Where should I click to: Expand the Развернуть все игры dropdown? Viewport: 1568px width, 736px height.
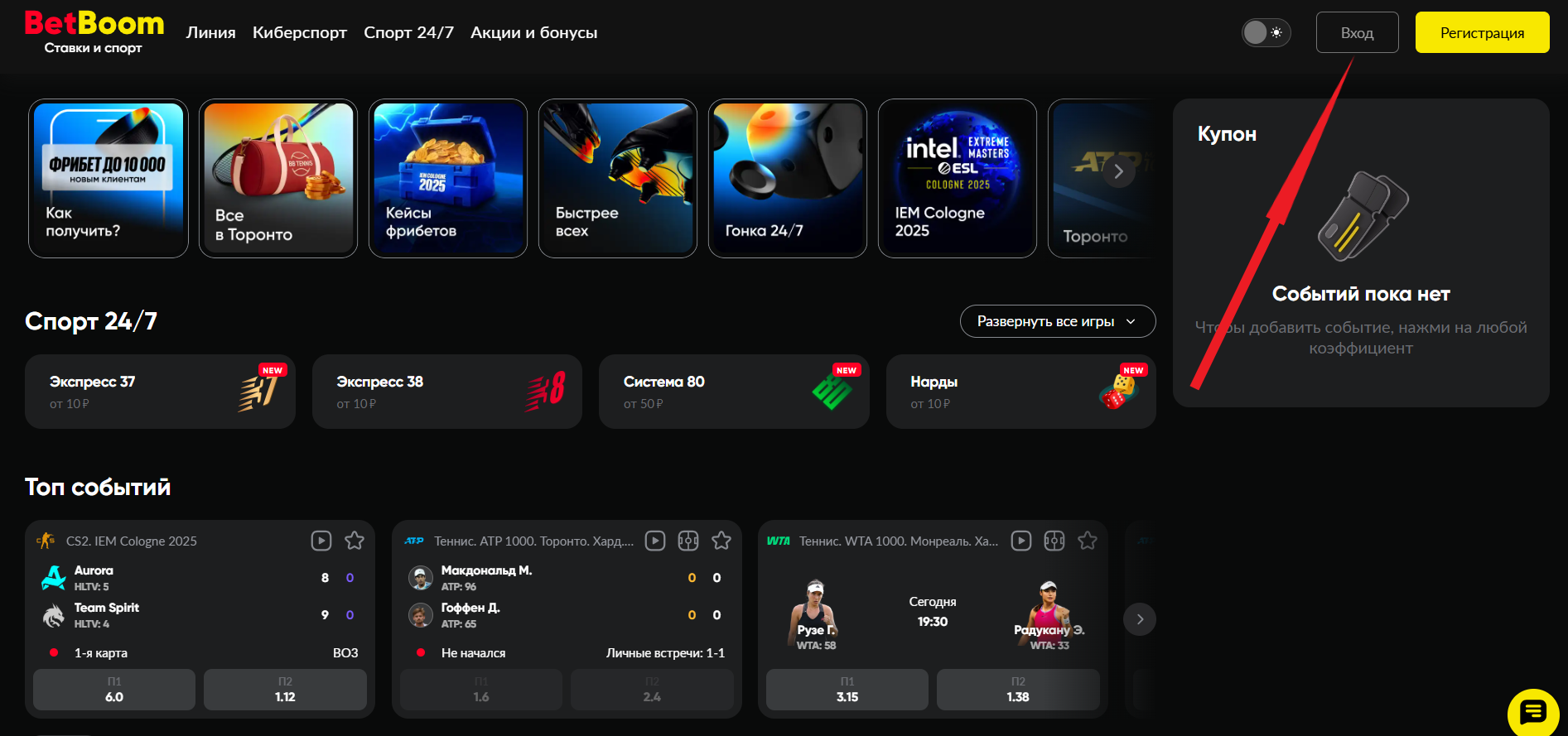[x=1058, y=321]
